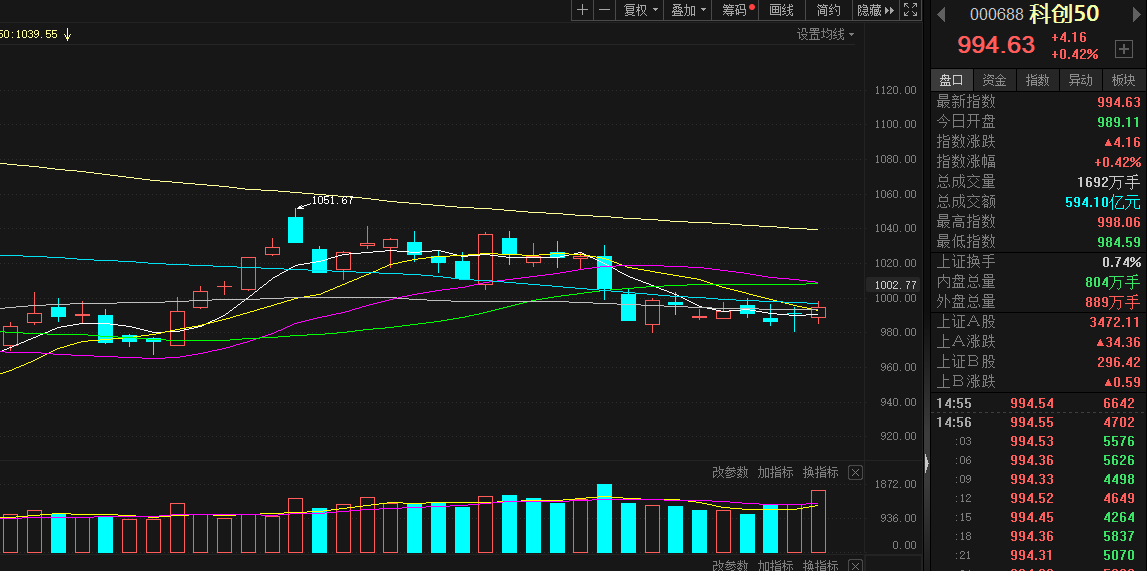This screenshot has width=1147, height=571.
Task: Add 科创50 to watchlist with plus icon
Action: 1123,49
